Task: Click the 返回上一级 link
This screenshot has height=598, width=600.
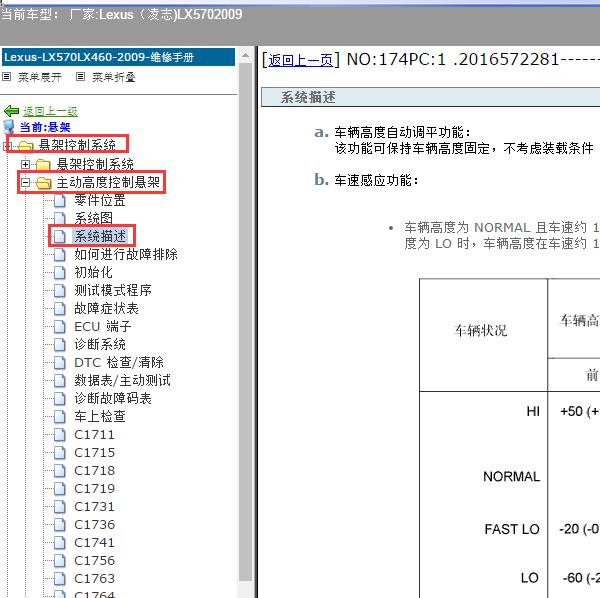Action: 51,111
